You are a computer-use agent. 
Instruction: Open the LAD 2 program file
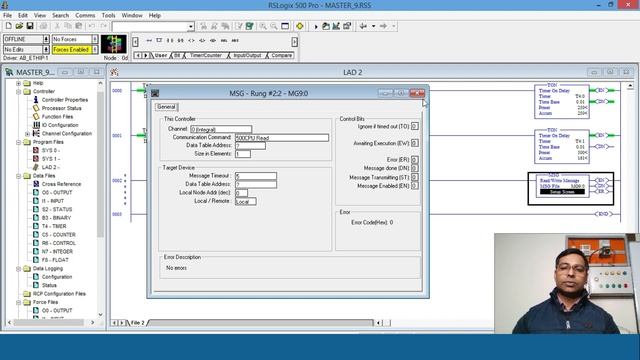(51, 167)
